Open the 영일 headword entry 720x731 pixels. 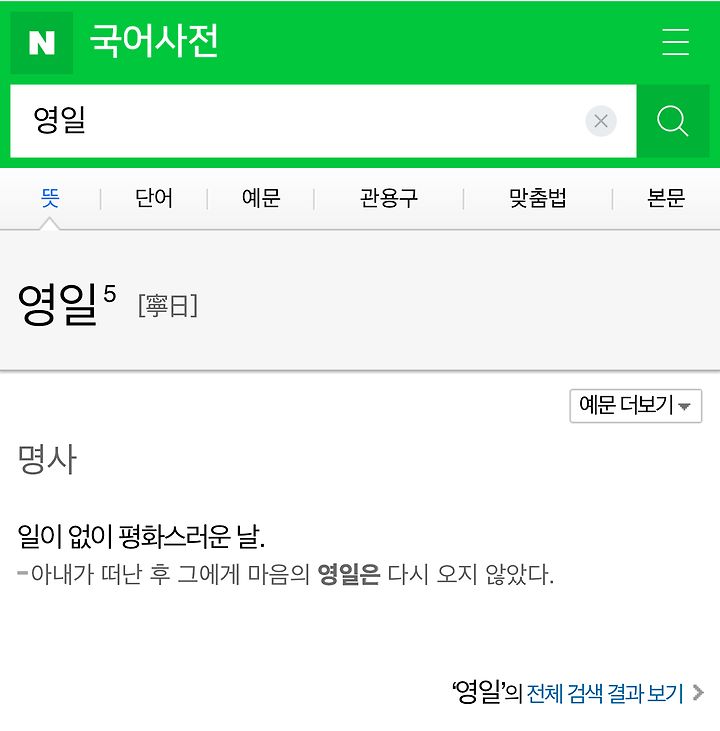(57, 305)
